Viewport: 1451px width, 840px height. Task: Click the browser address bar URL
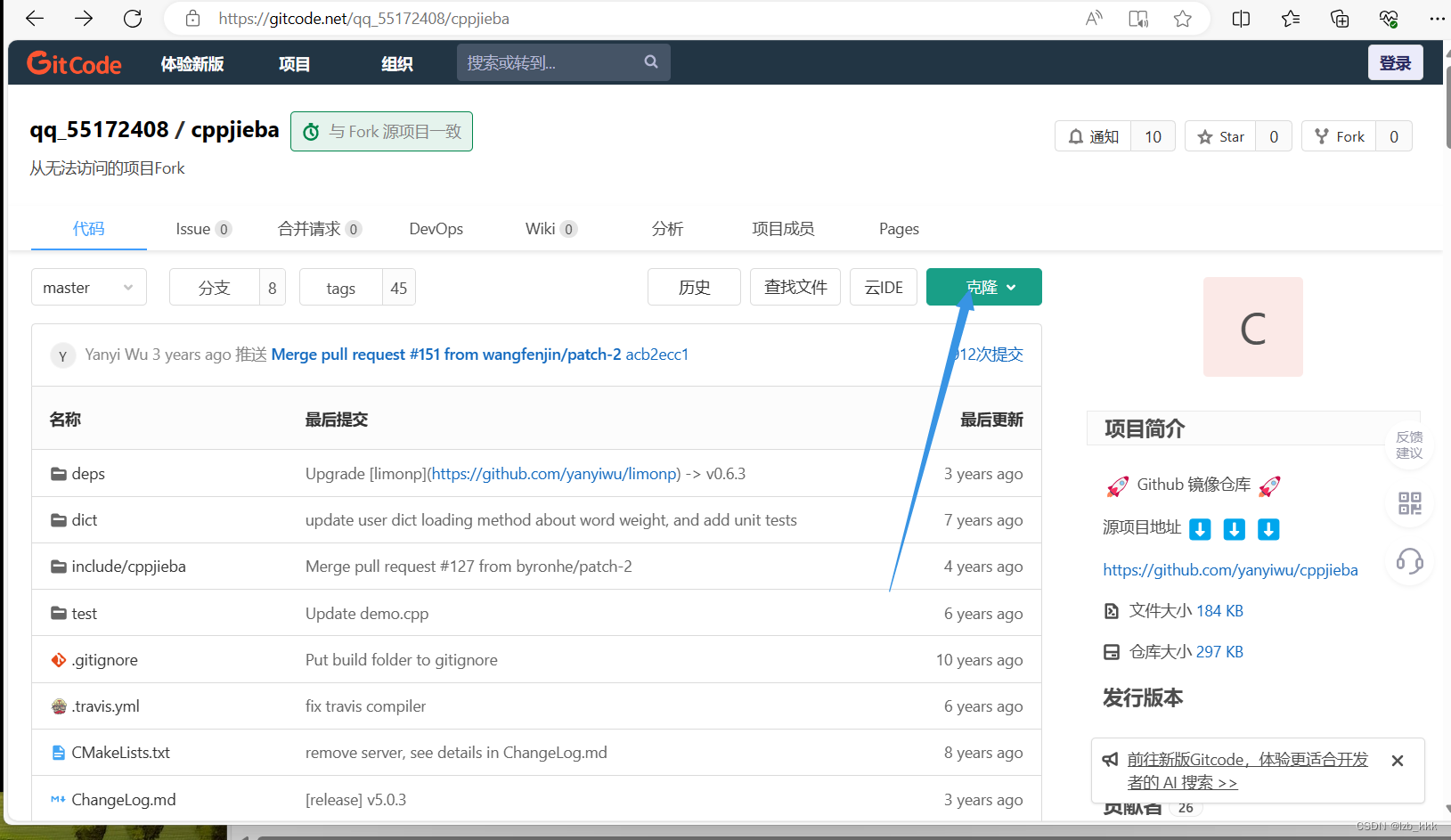pyautogui.click(x=364, y=19)
